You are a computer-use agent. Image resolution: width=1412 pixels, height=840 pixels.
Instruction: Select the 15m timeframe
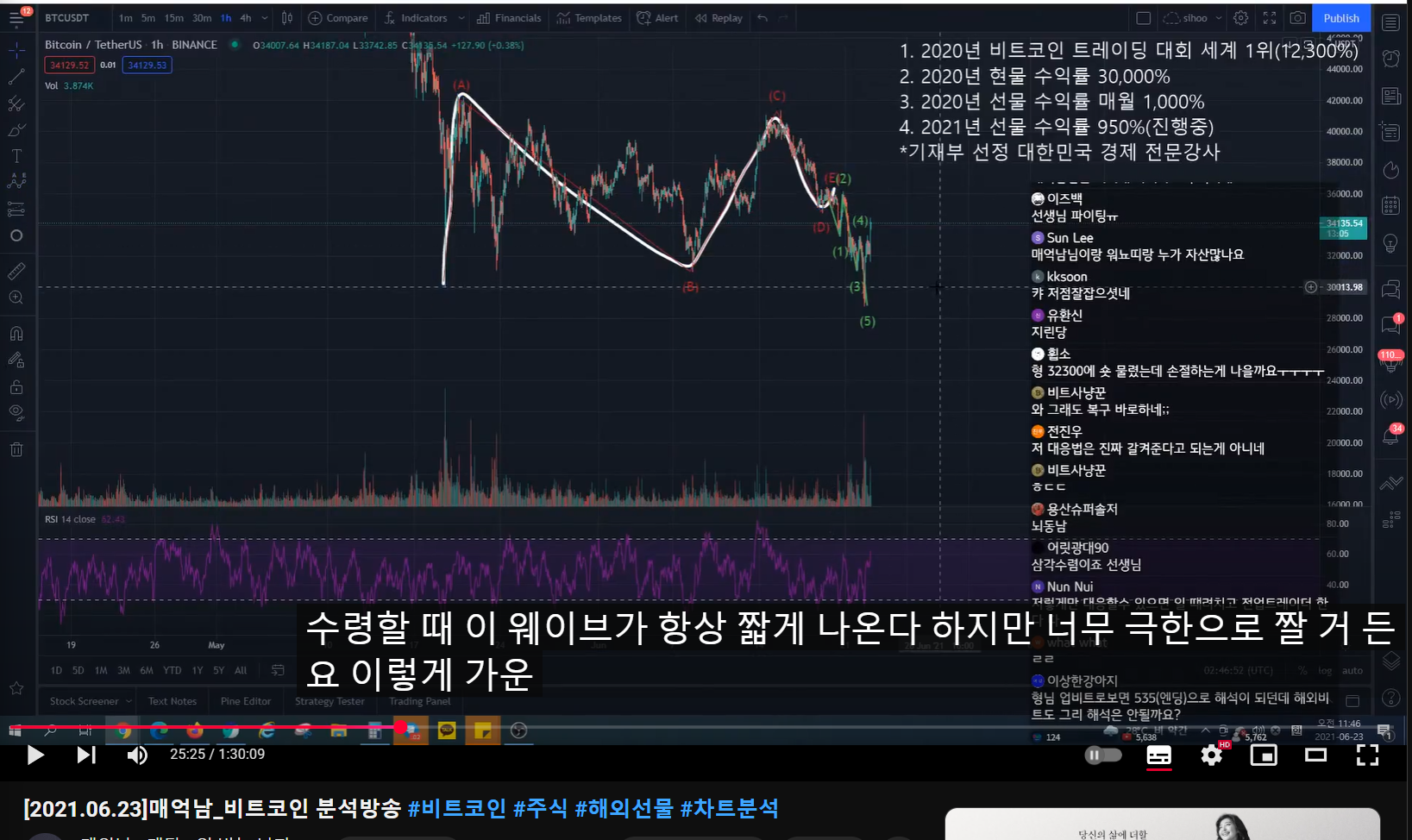(x=174, y=18)
